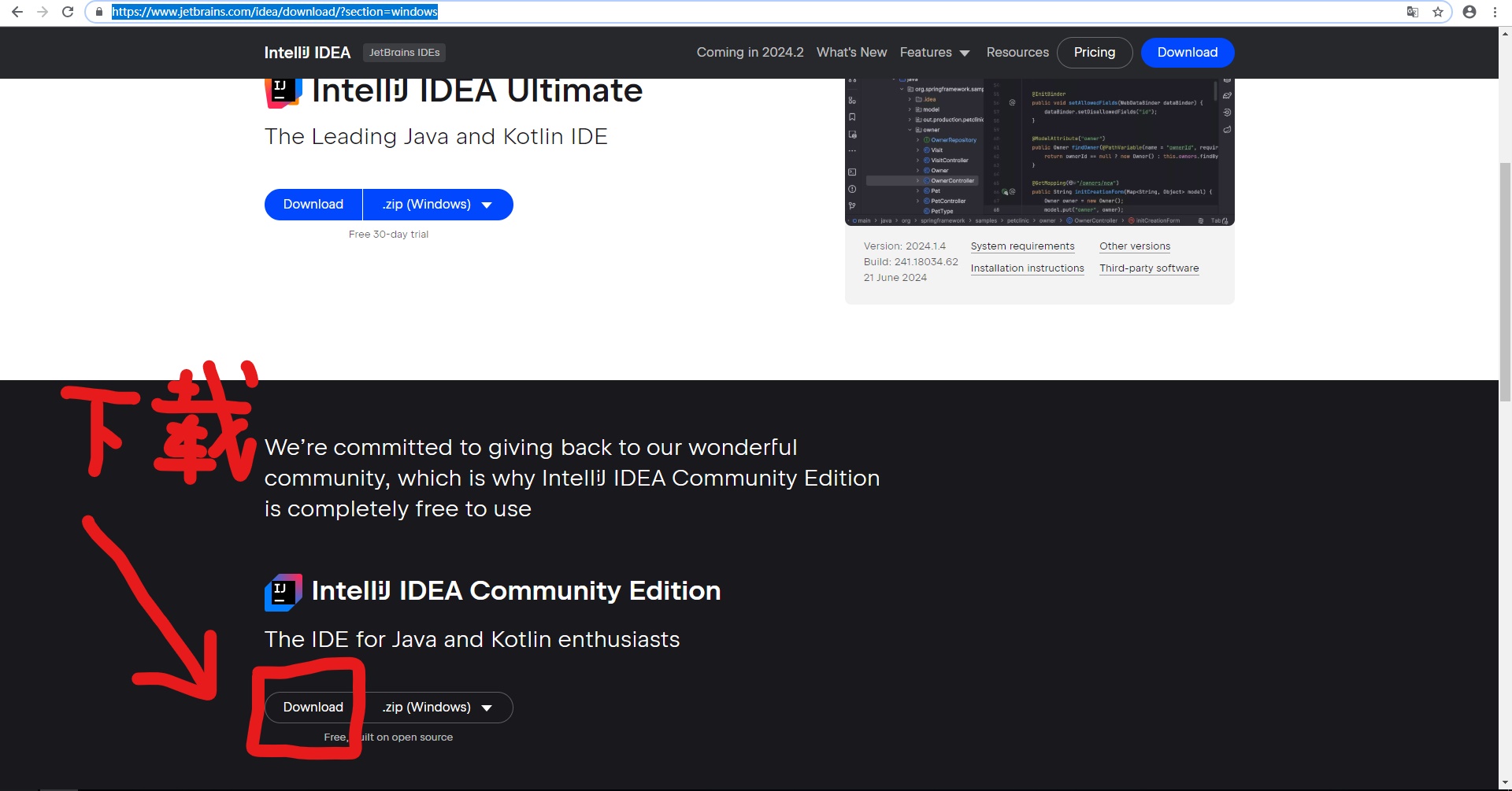Click the 'Version: 2024.1.4' text
The width and height of the screenshot is (1512, 791).
click(x=904, y=246)
